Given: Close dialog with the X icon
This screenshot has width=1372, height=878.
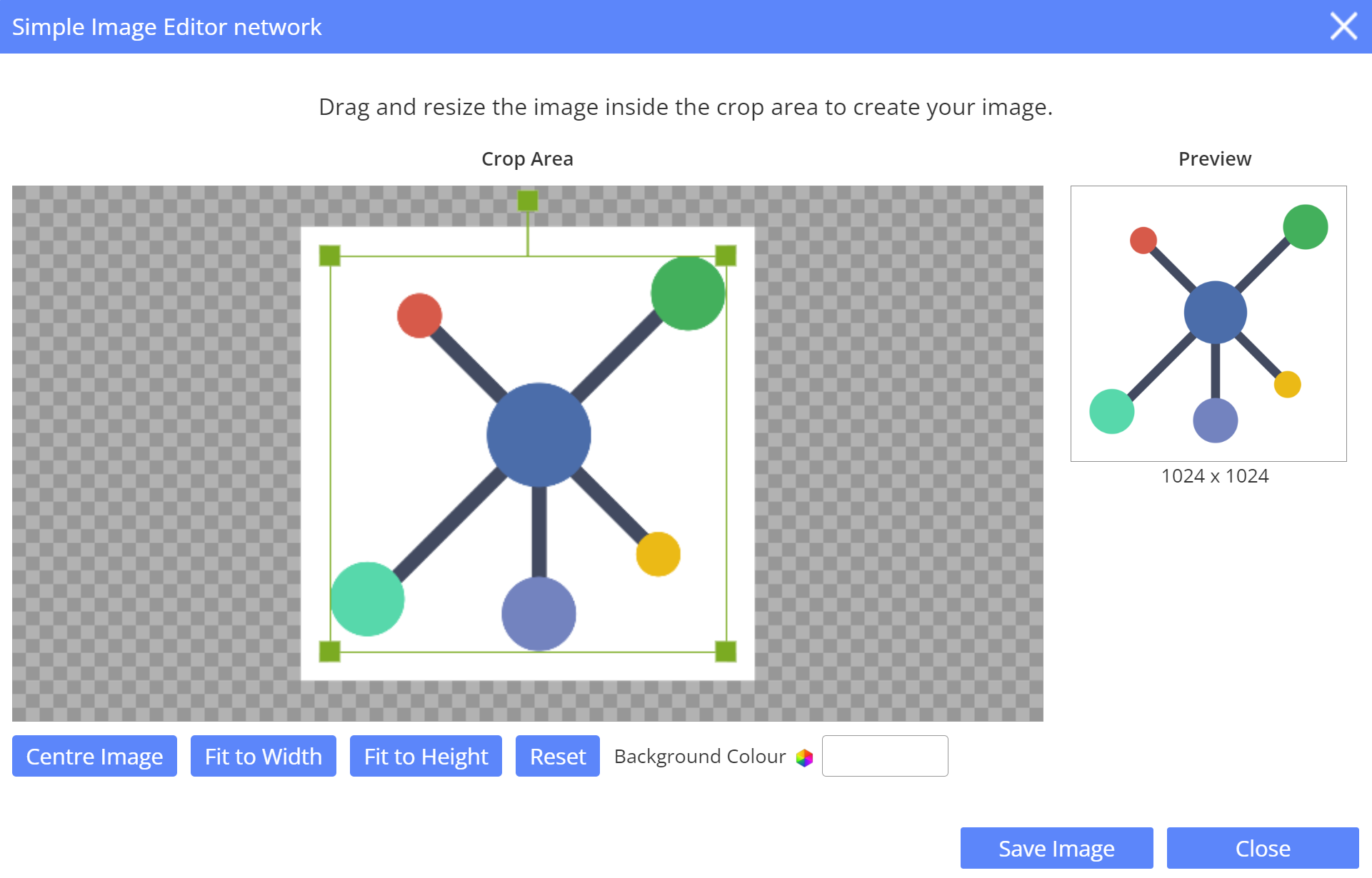Looking at the screenshot, I should point(1343,26).
